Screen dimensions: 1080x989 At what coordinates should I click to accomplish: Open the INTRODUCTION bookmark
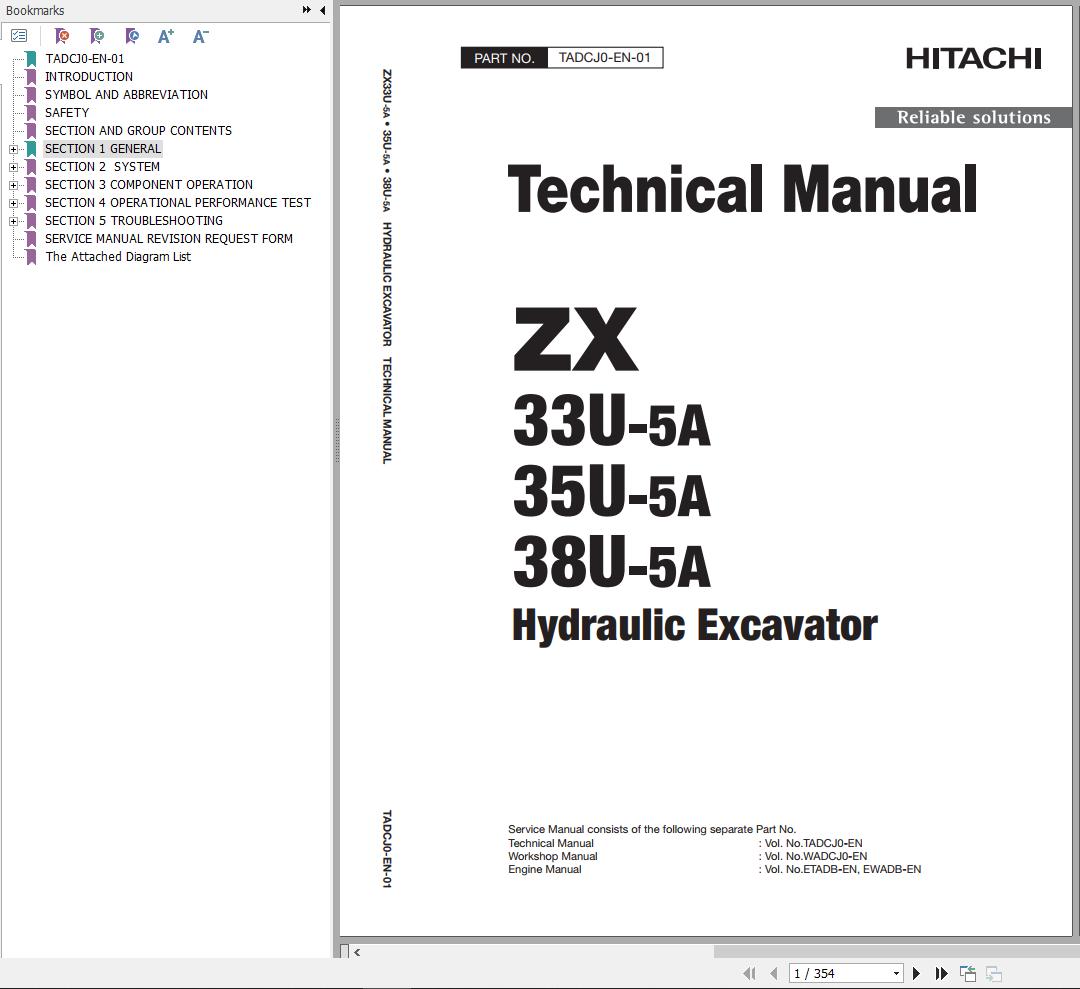coord(89,76)
